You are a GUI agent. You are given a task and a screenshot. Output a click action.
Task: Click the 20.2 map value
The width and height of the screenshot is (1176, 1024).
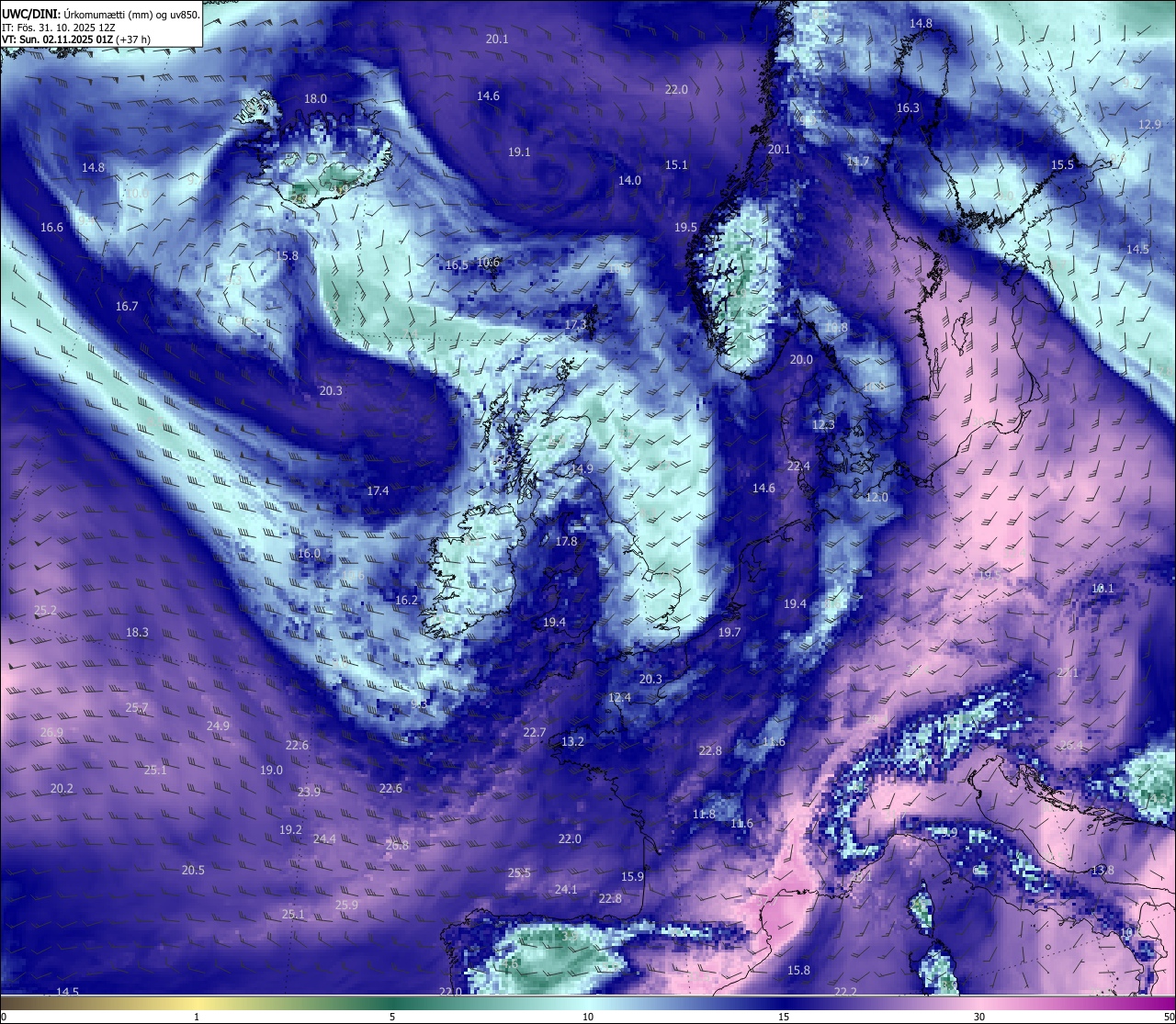click(62, 788)
